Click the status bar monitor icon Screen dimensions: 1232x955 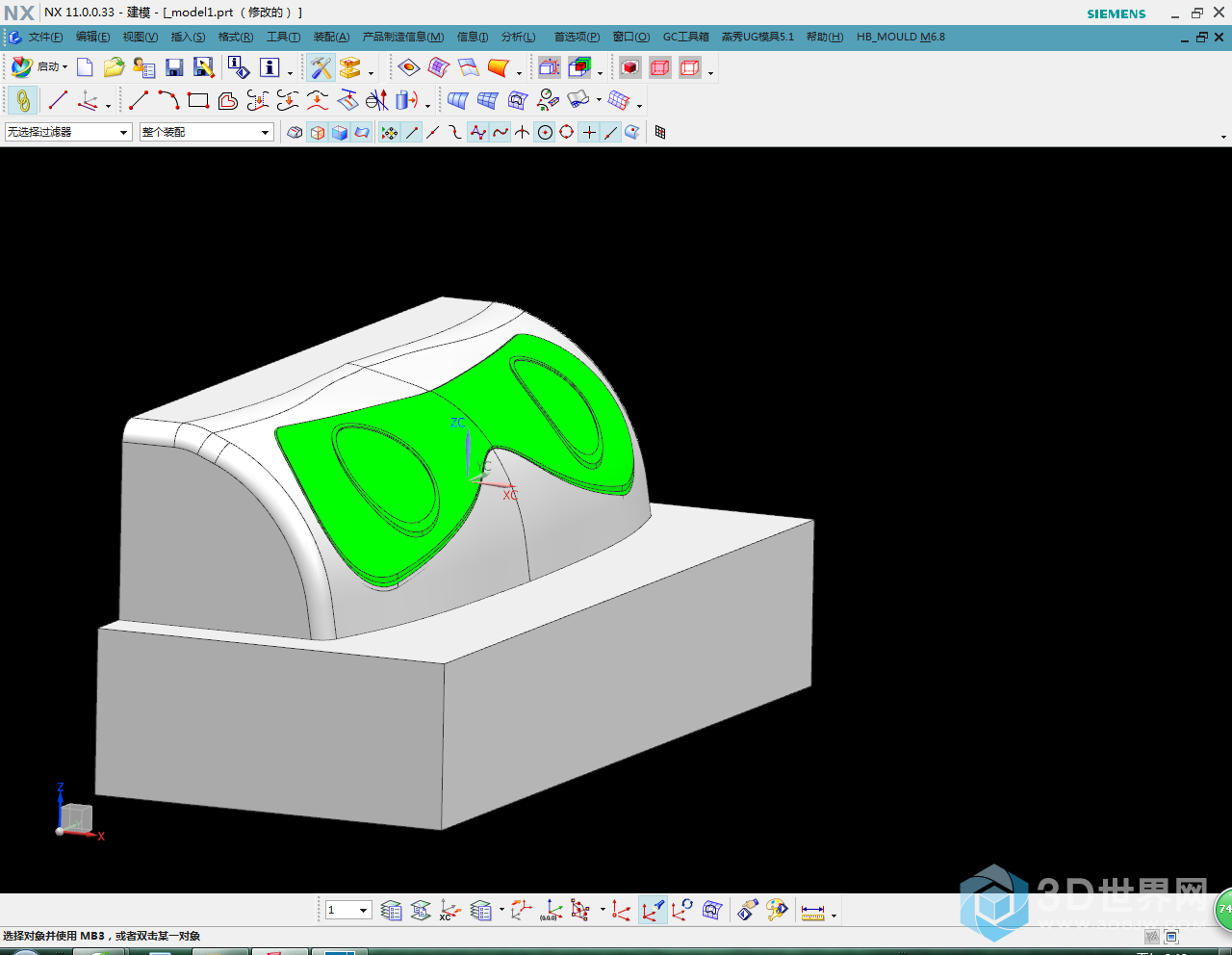coord(1171,936)
